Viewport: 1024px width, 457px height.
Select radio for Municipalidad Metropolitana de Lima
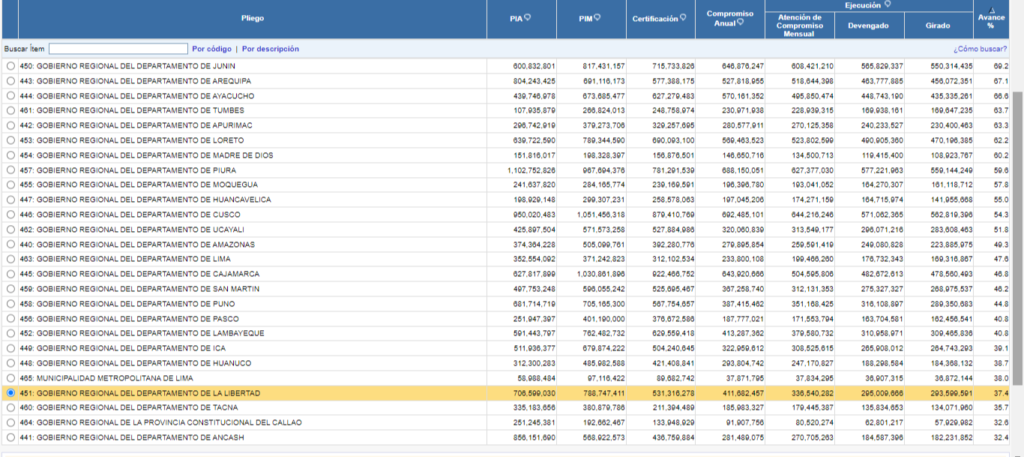point(10,378)
